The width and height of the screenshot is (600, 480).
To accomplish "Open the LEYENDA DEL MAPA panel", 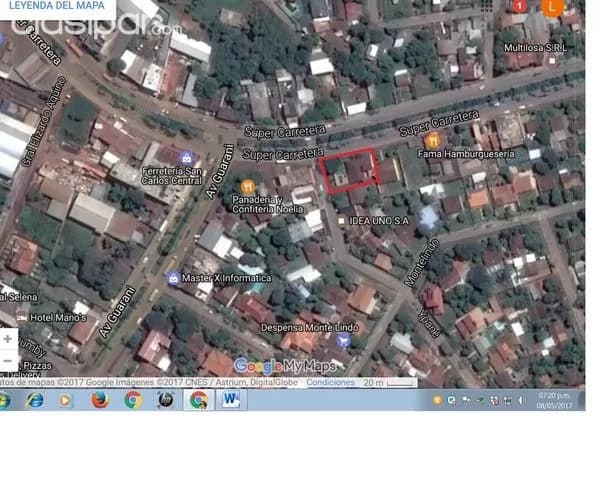I will tap(56, 6).
